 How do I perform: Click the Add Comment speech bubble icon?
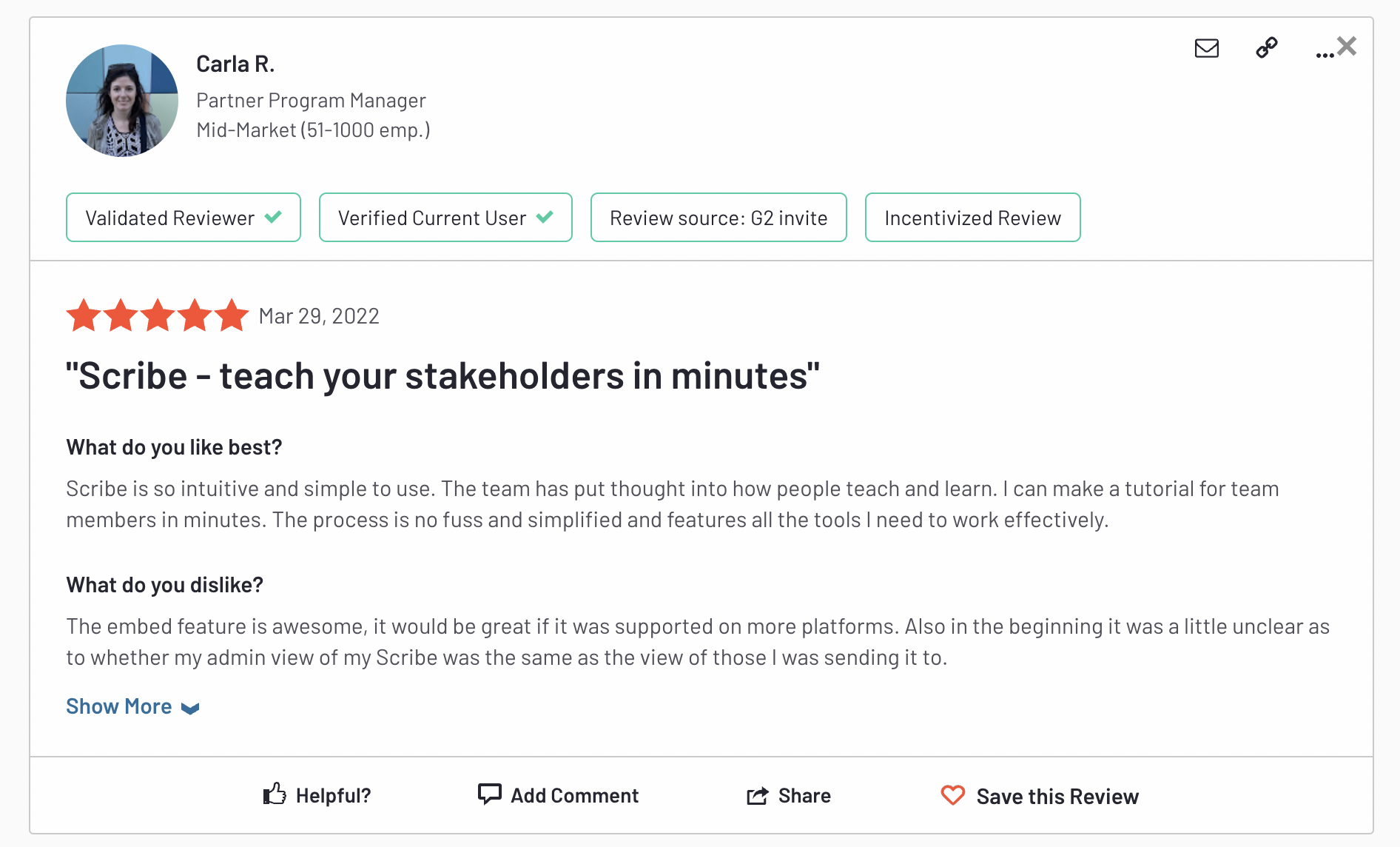tap(490, 794)
